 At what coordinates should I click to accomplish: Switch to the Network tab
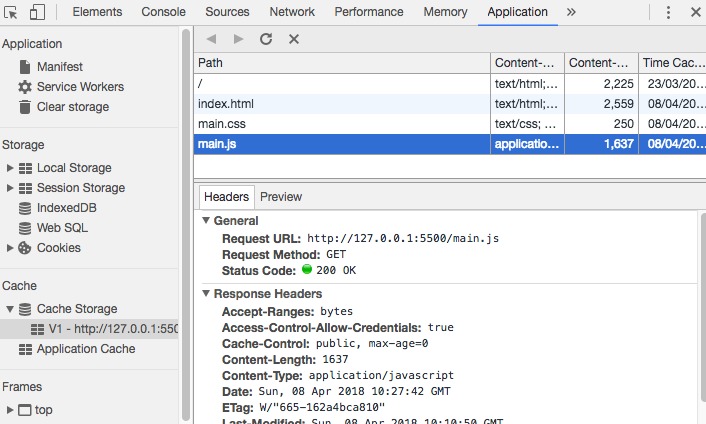click(292, 12)
